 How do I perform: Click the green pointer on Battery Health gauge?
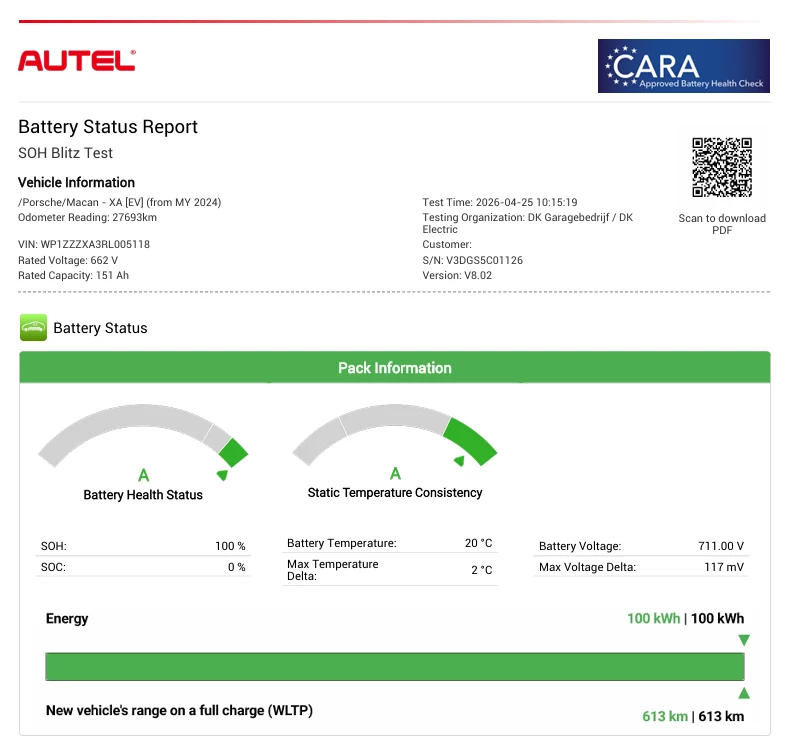[x=222, y=475]
